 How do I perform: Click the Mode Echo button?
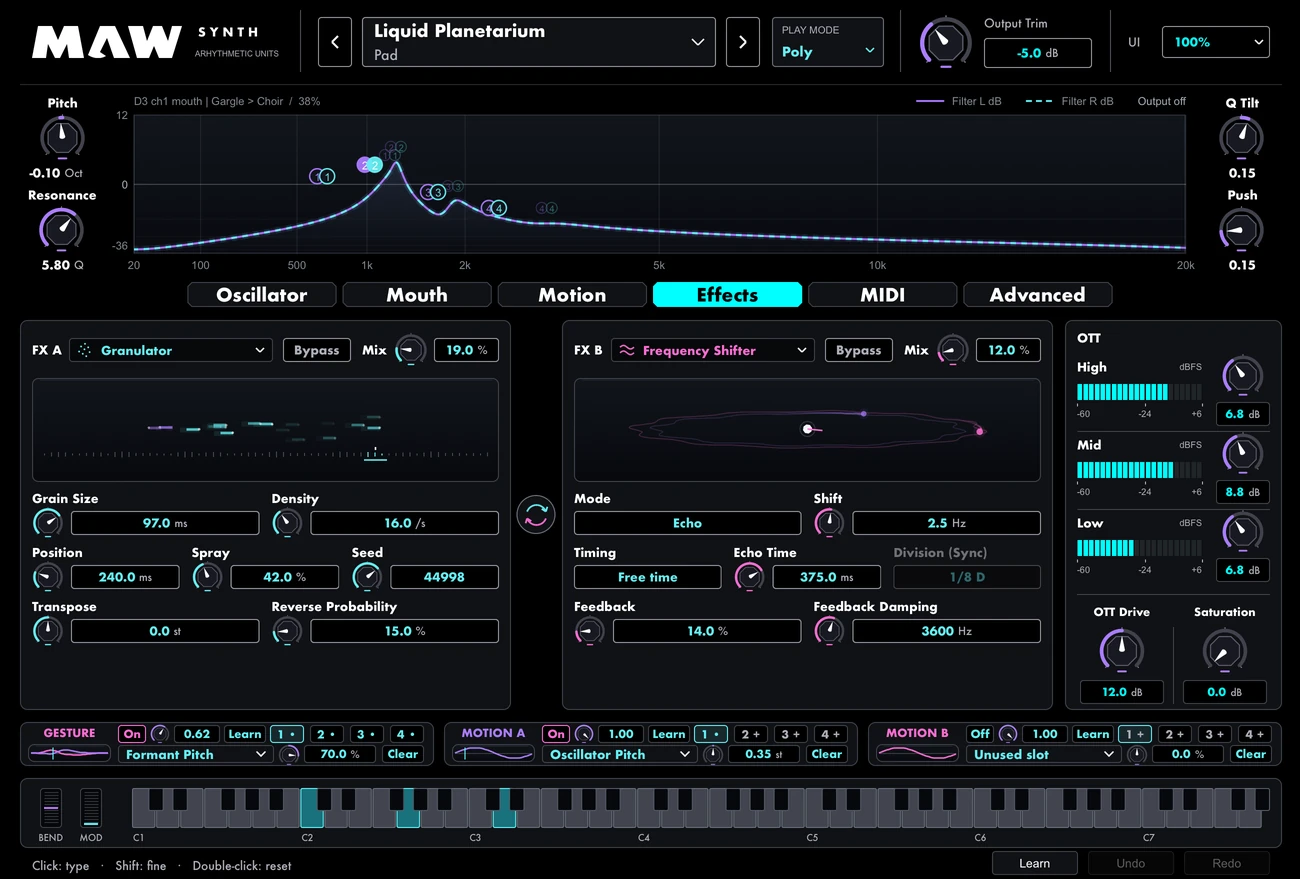687,523
